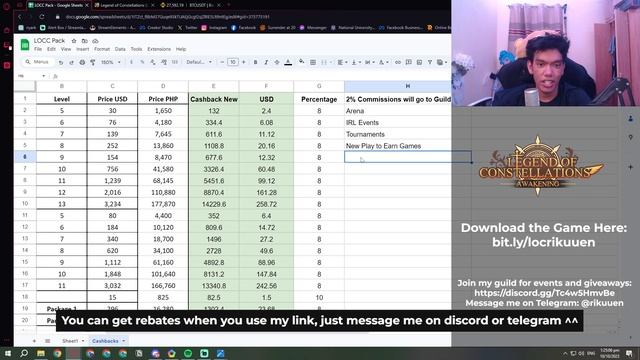Go to Sheets home via green logo

25,44
